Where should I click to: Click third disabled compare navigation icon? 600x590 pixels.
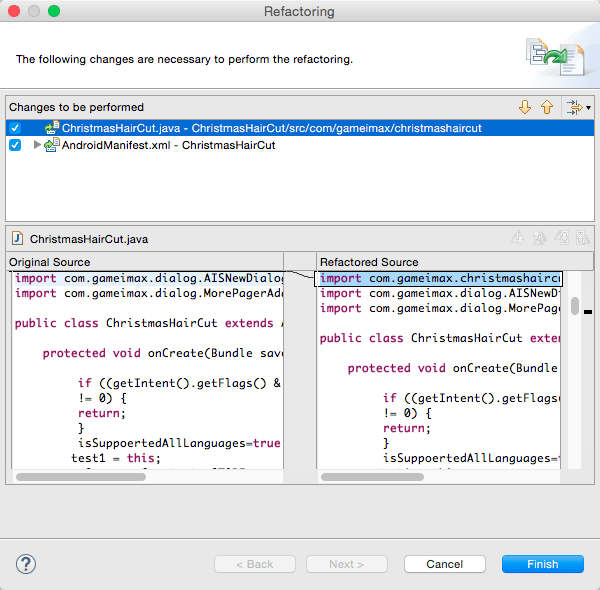[561, 238]
